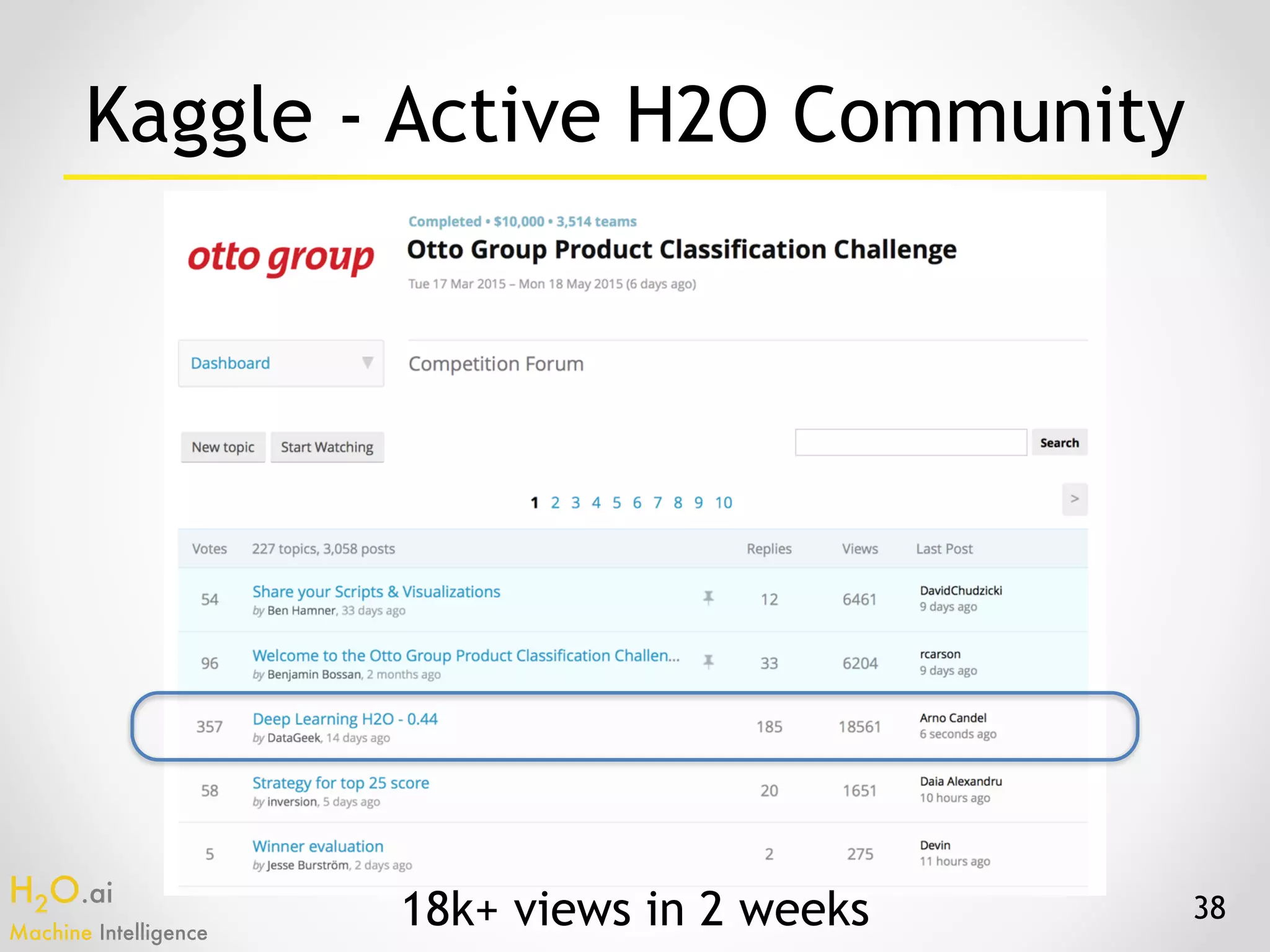Click replies count 185
The height and width of the screenshot is (952, 1270).
(769, 727)
